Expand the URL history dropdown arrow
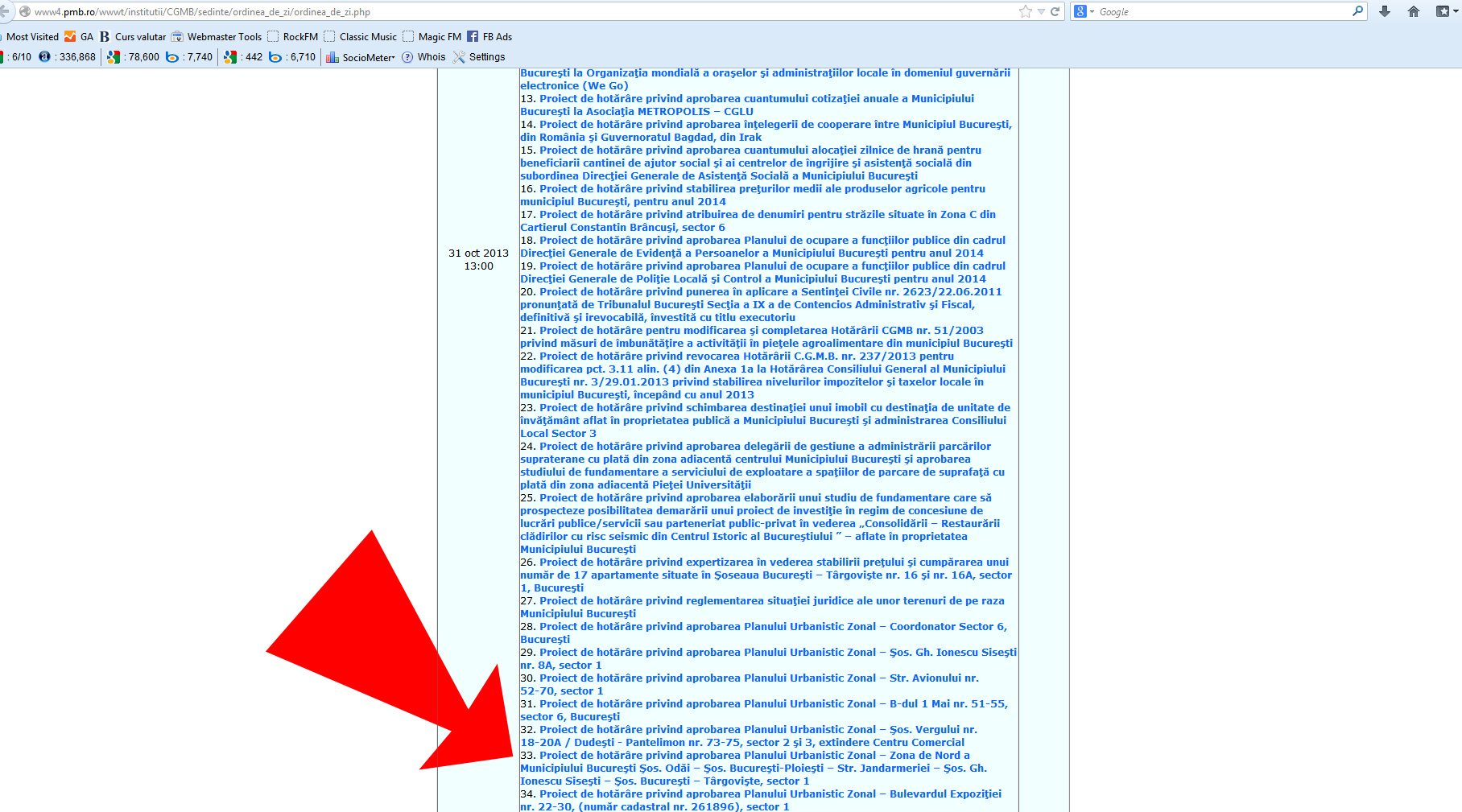The image size is (1462, 812). coord(1041,11)
